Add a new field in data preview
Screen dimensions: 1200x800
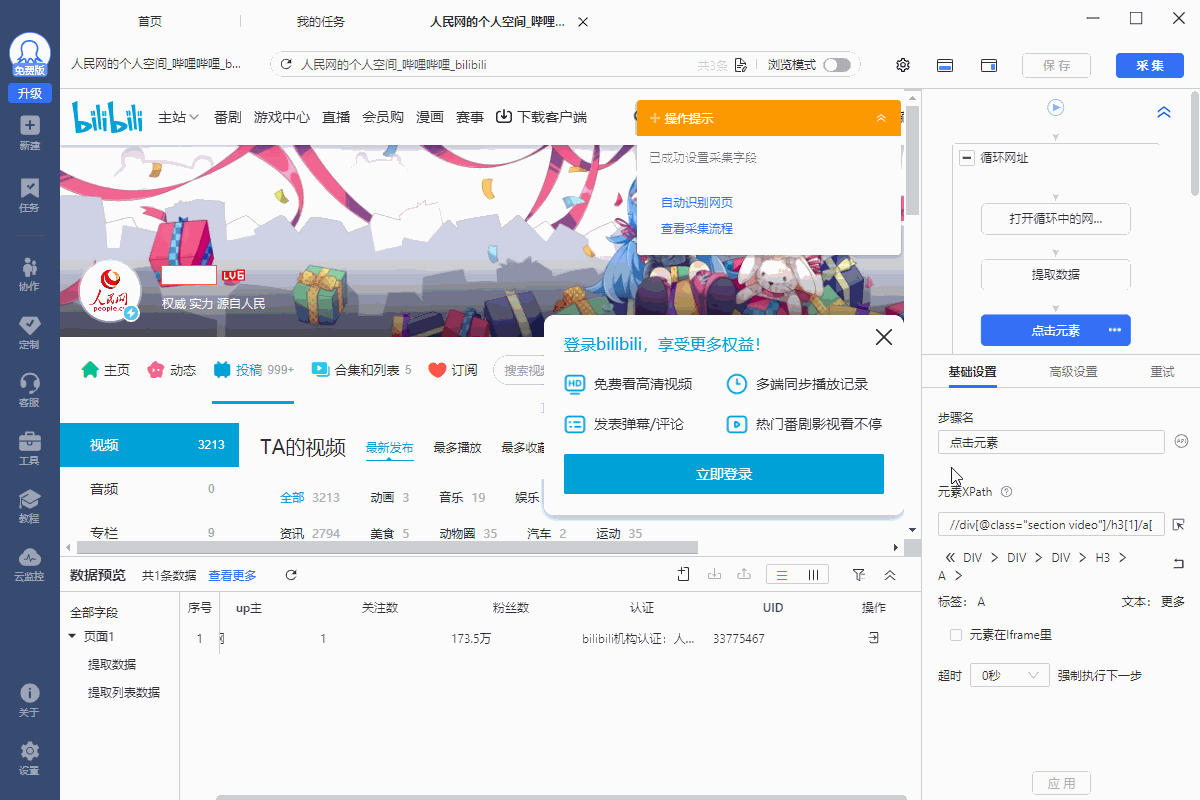coord(684,574)
